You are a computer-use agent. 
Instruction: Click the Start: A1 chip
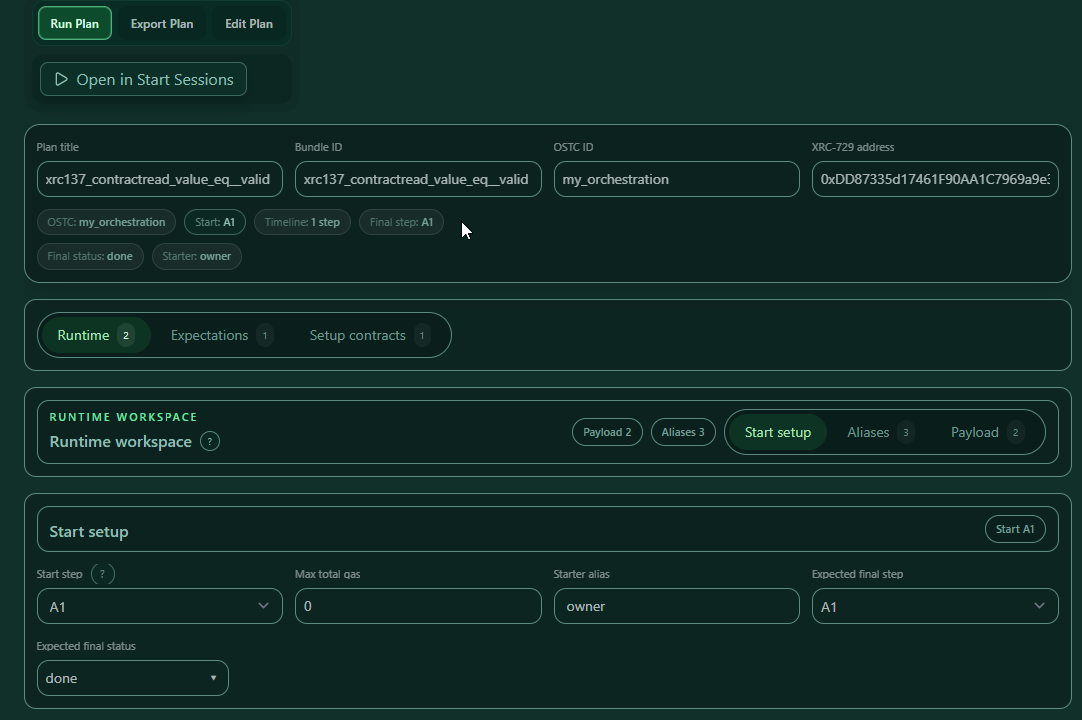coord(215,222)
